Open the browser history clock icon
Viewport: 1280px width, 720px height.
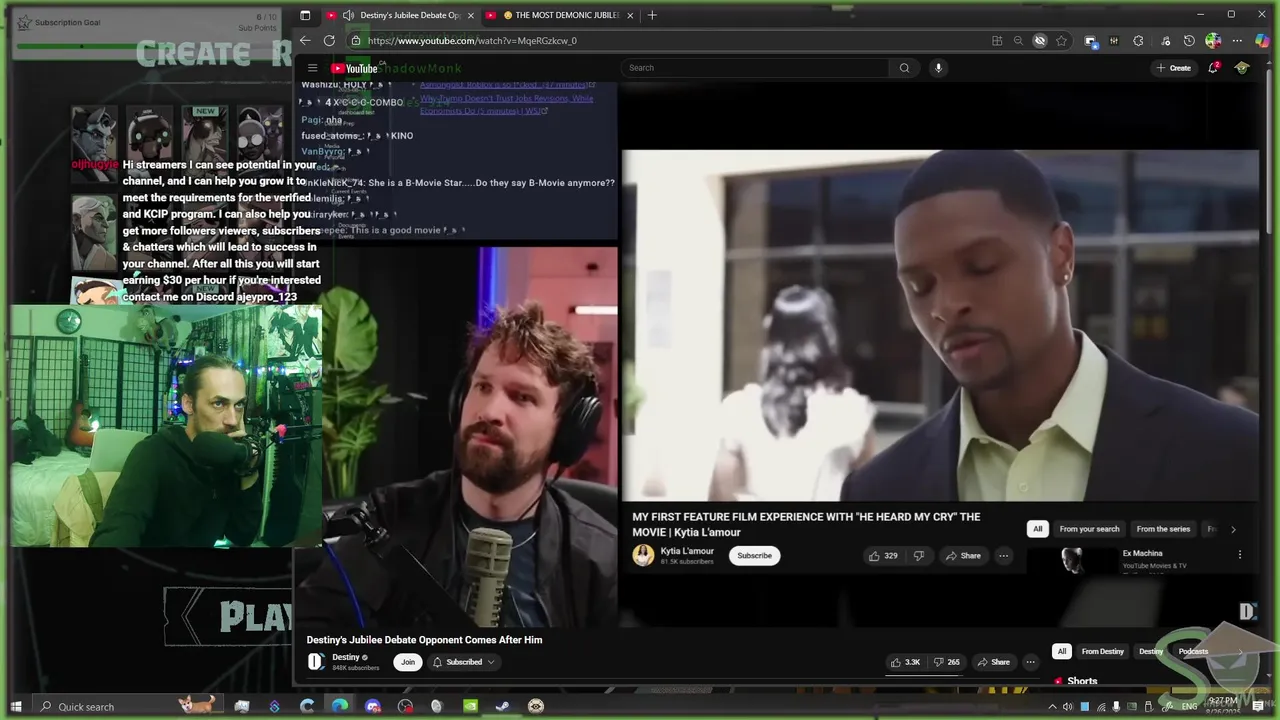(x=1189, y=41)
